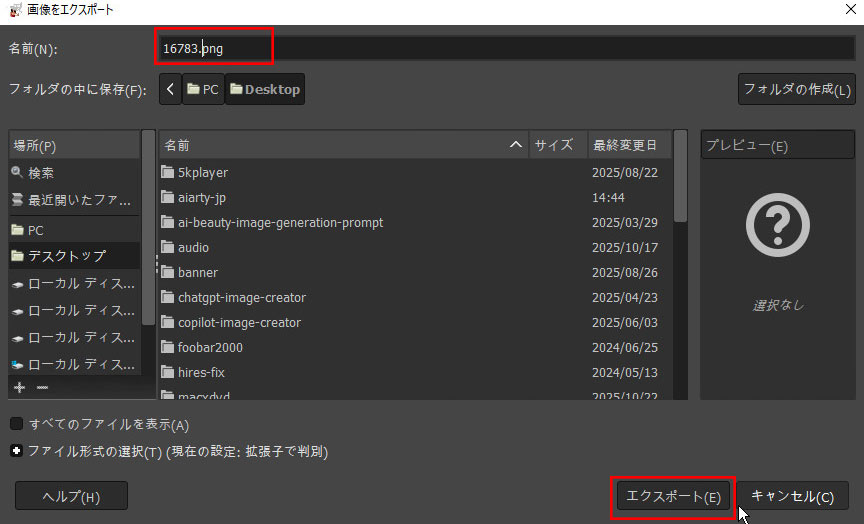This screenshot has width=864, height=524.
Task: Select the foobar2000 folder
Action: [x=210, y=347]
